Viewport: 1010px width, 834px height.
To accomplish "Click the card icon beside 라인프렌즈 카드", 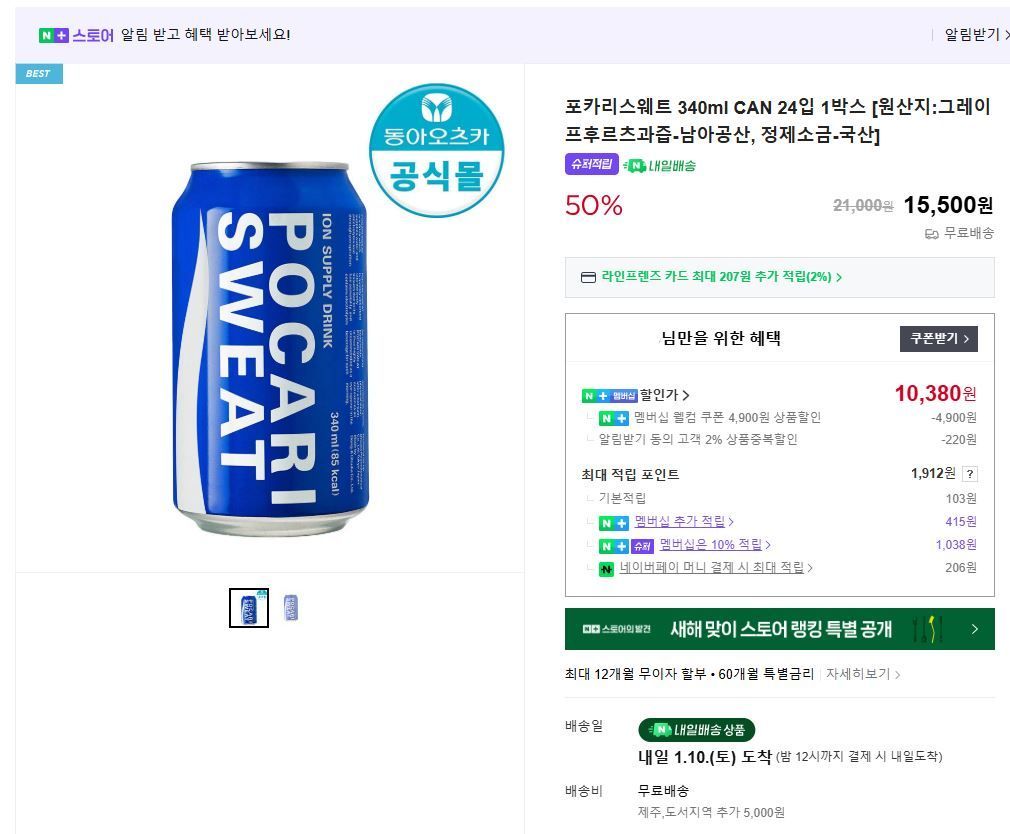I will 589,277.
